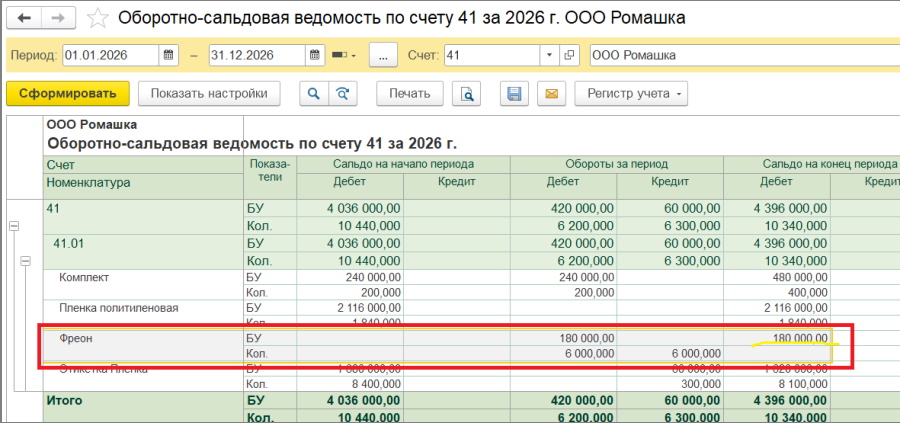Open calendar for period start date
This screenshot has height=423, width=900.
click(x=169, y=55)
